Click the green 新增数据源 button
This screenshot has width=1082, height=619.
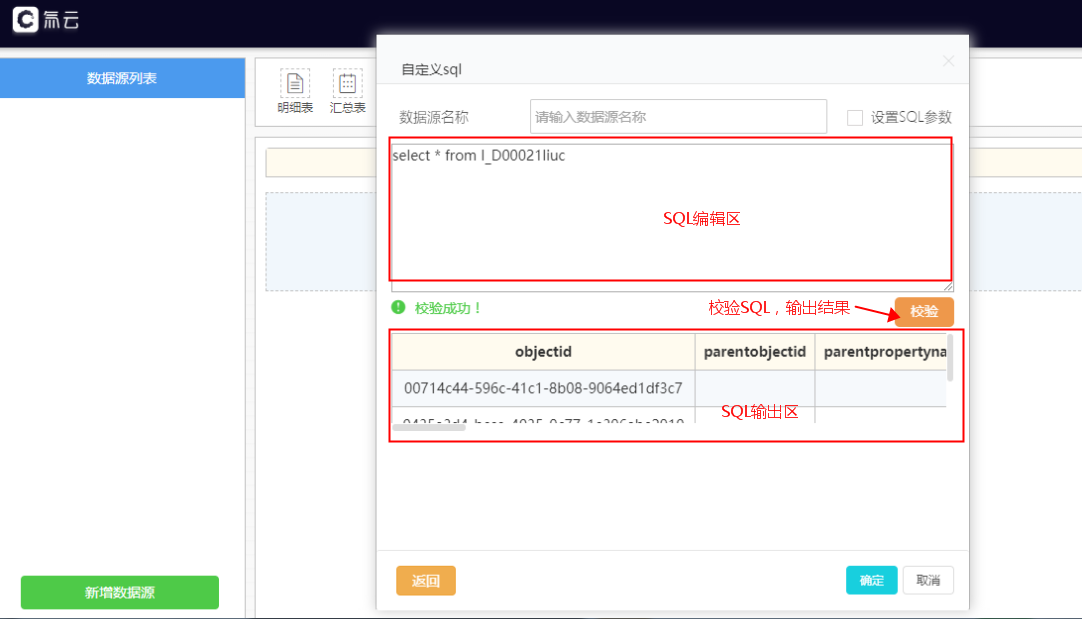120,593
